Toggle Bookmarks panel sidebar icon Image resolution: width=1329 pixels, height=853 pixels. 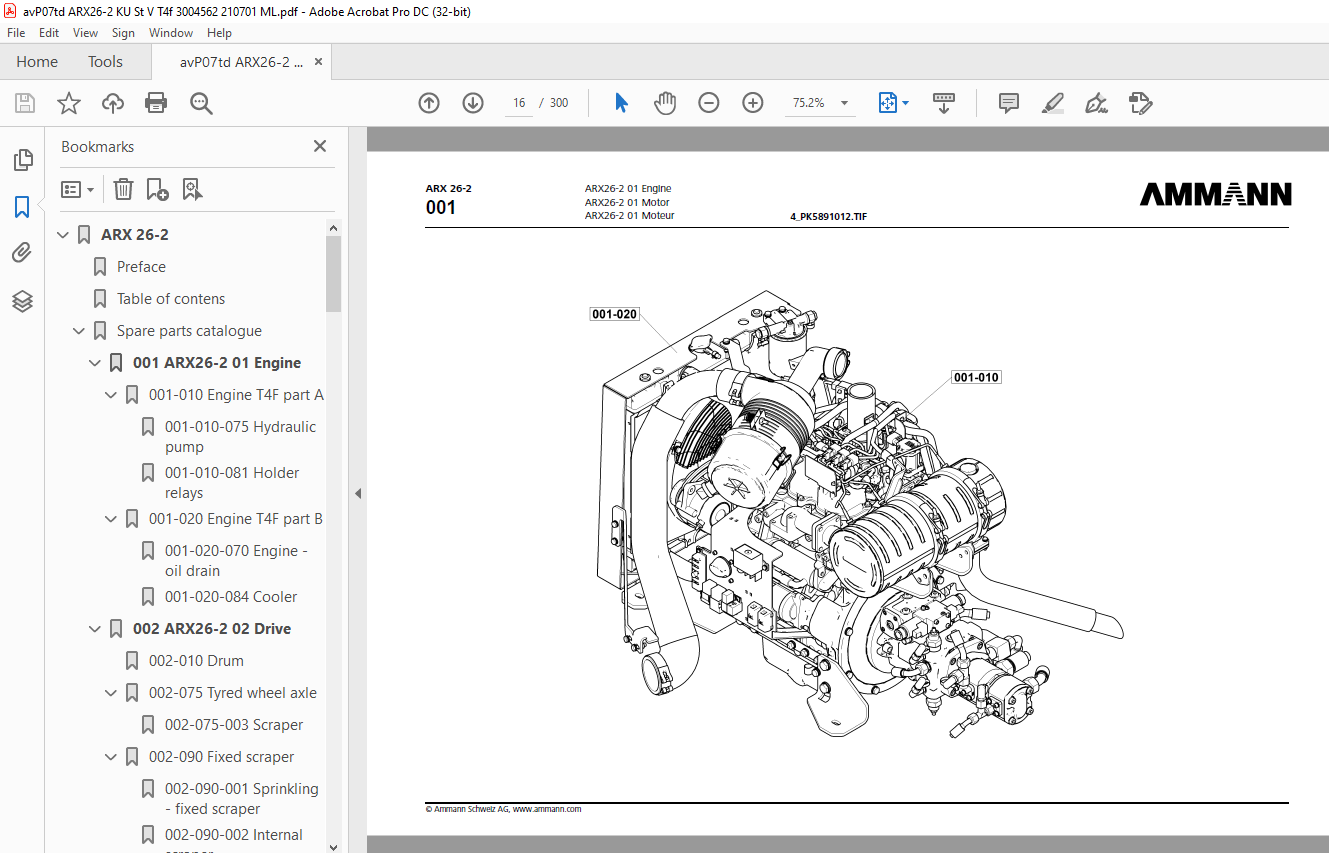coord(22,207)
